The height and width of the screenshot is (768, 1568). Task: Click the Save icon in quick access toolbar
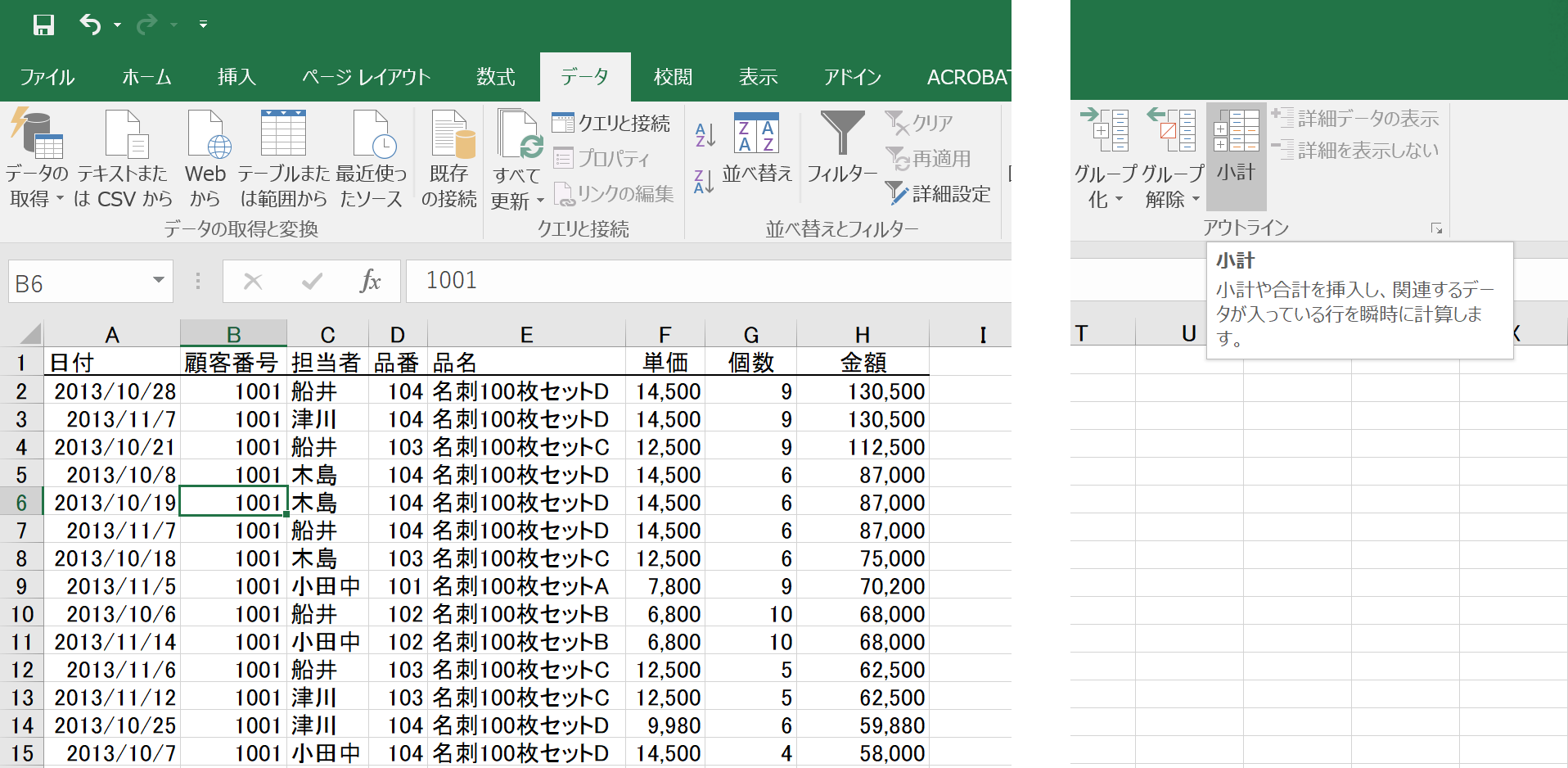tap(43, 25)
